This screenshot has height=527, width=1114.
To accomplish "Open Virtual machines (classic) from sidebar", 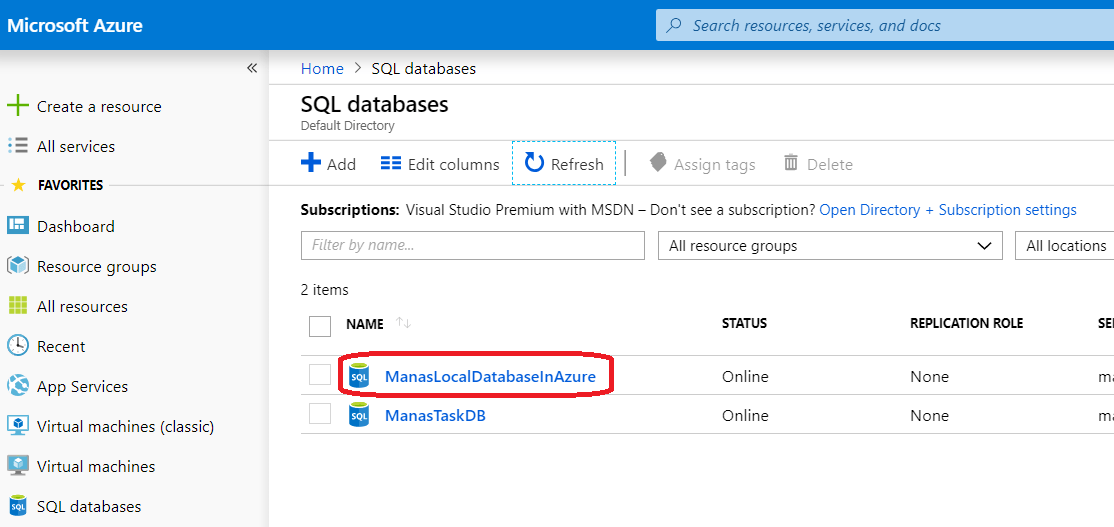I will coord(126,426).
